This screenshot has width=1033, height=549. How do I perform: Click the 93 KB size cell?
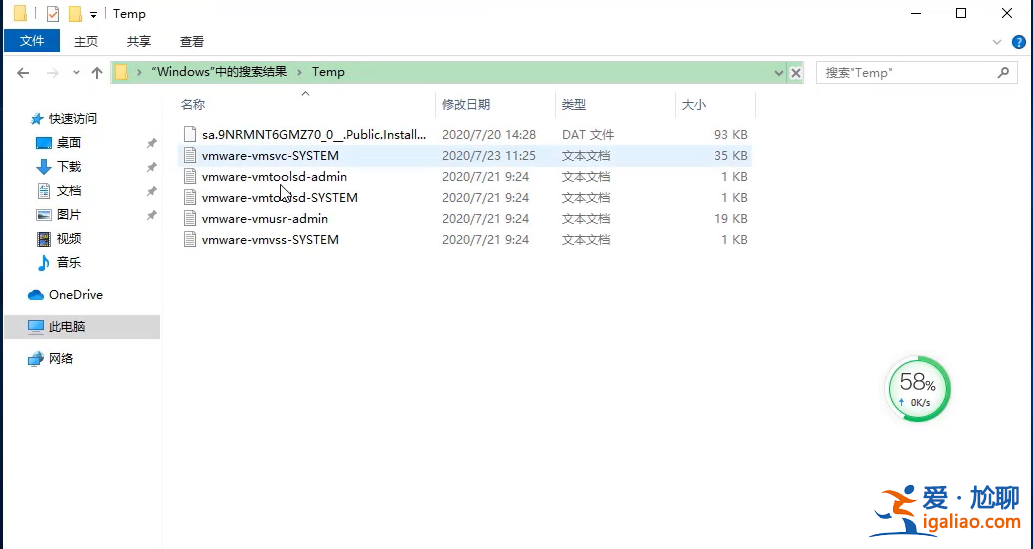click(730, 134)
